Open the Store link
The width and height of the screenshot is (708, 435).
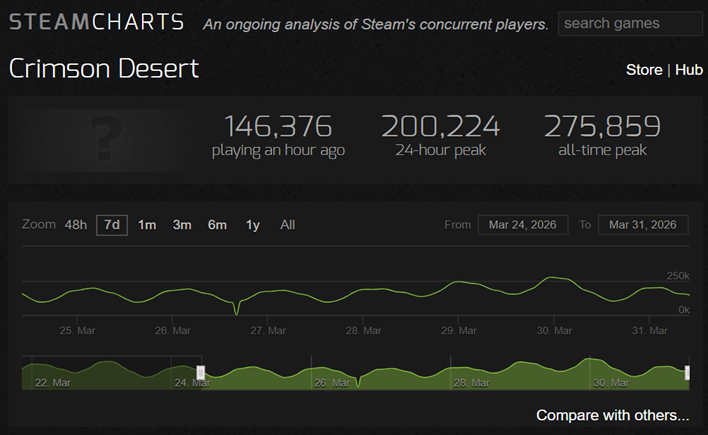643,70
